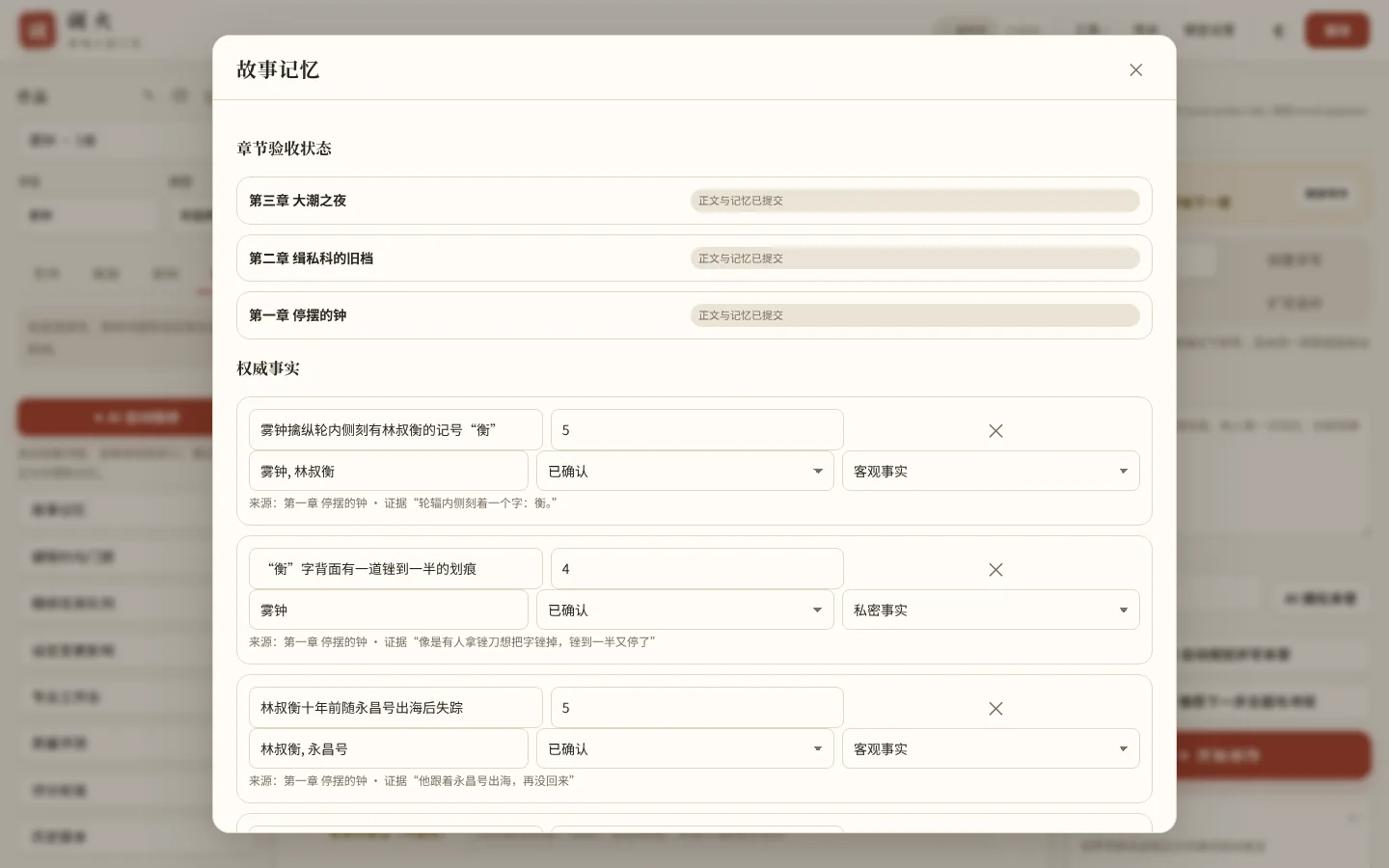Click the source line quoting 他跟着永昌号出海
The height and width of the screenshot is (868, 1389).
pyautogui.click(x=412, y=781)
